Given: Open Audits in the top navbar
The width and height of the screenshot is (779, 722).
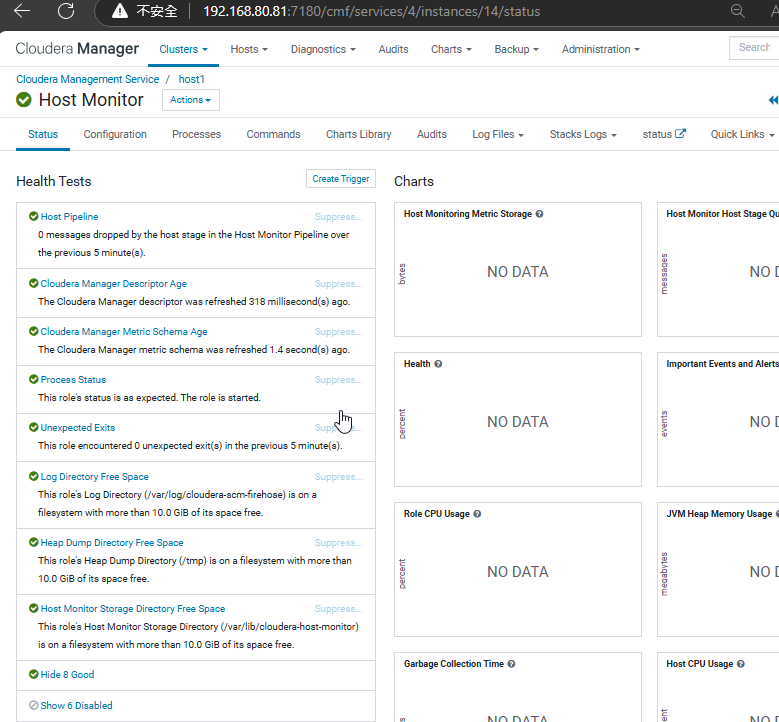Looking at the screenshot, I should pos(393,49).
